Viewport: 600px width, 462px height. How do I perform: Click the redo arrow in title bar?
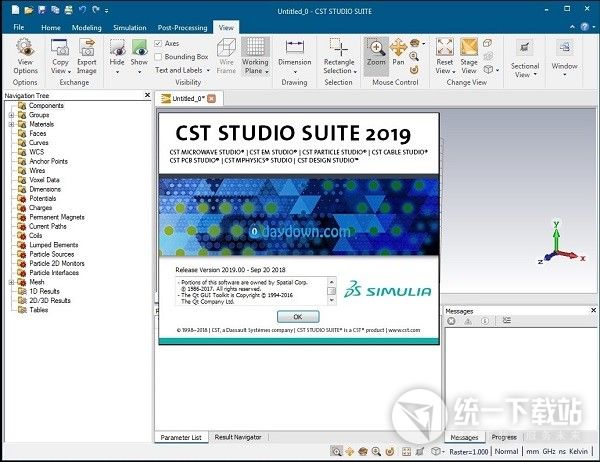(x=96, y=10)
